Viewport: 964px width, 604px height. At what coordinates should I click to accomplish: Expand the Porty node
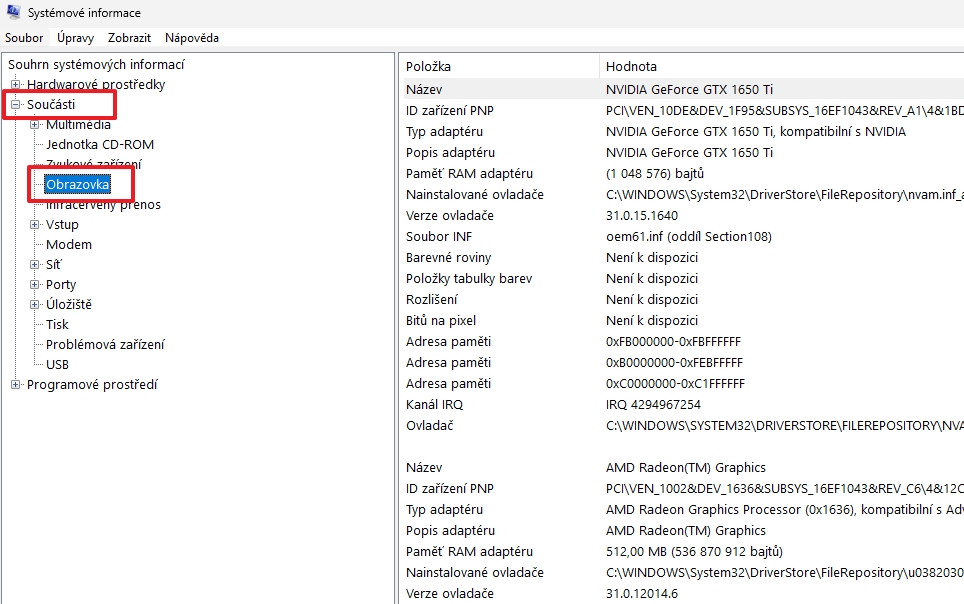[x=34, y=284]
